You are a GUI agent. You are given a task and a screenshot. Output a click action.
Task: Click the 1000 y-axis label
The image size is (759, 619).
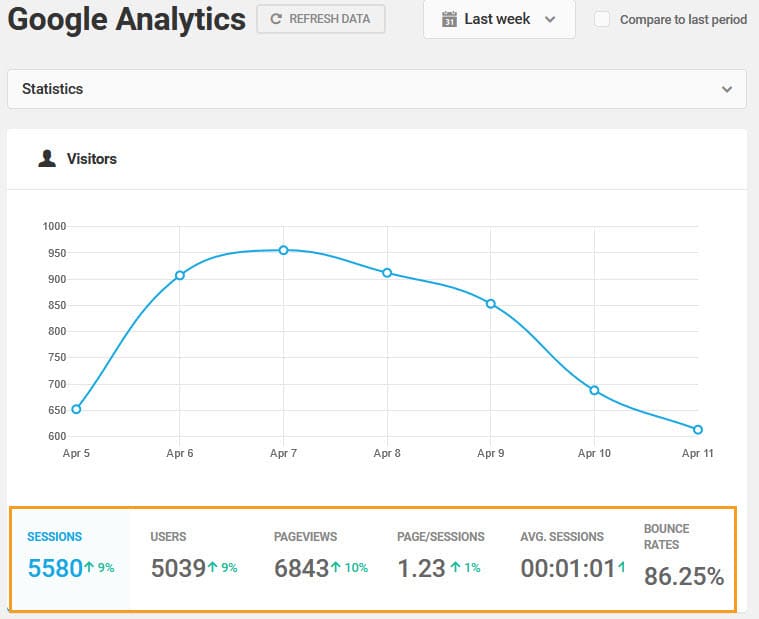click(x=54, y=226)
